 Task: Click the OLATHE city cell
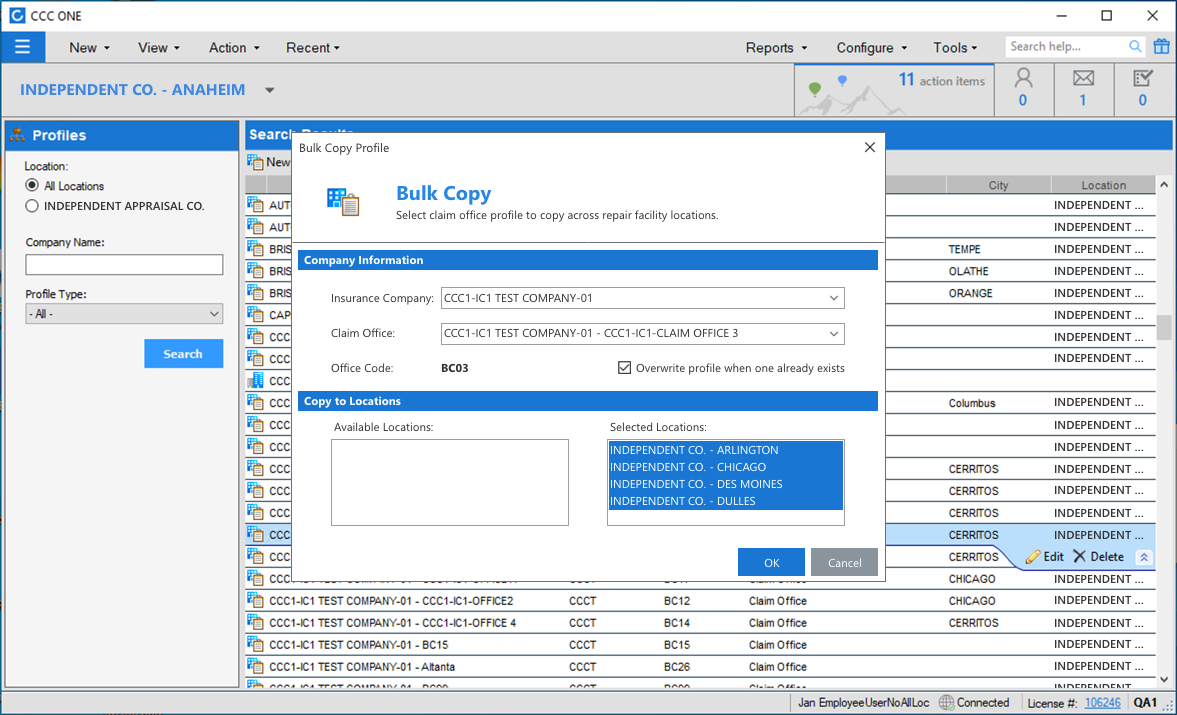(968, 271)
